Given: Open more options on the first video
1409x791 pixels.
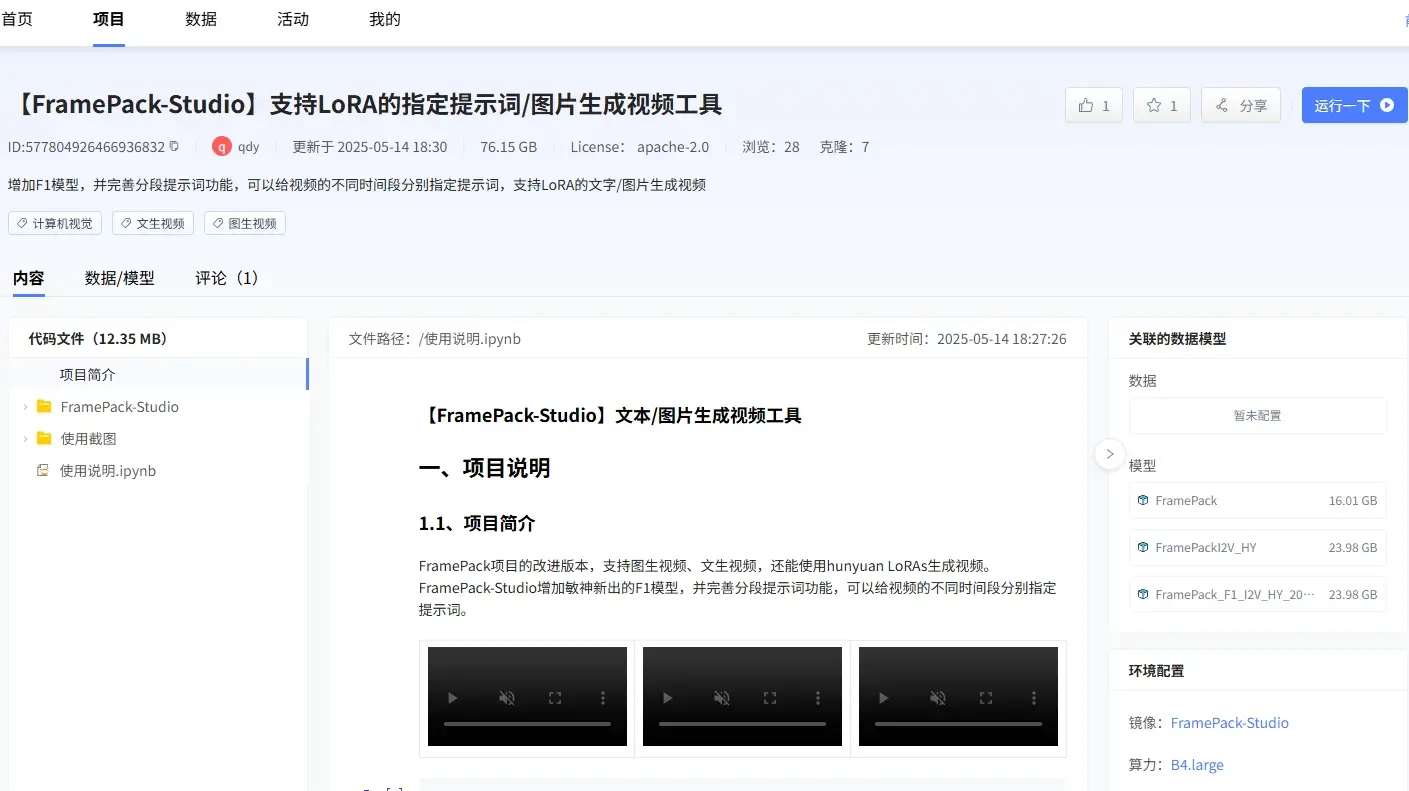Looking at the screenshot, I should 603,698.
